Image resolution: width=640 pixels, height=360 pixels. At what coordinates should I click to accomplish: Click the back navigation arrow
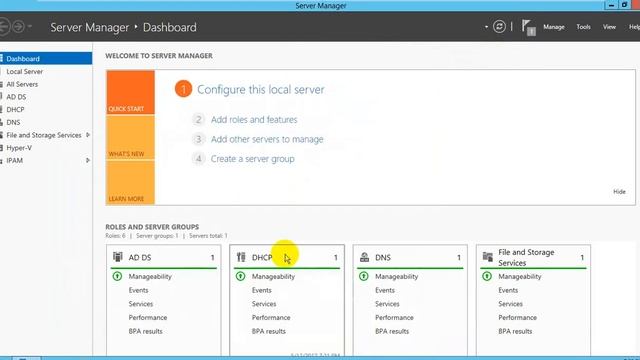pos(4,27)
